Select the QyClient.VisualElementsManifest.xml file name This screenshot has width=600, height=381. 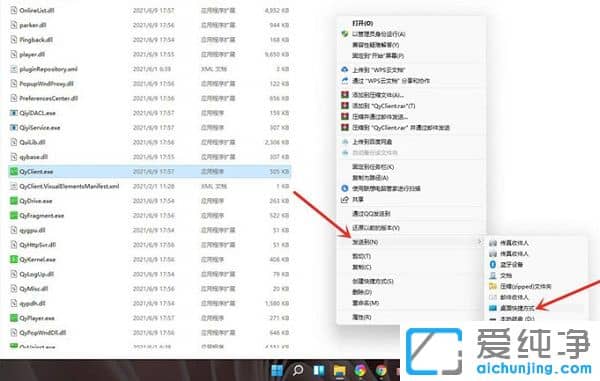(69, 187)
